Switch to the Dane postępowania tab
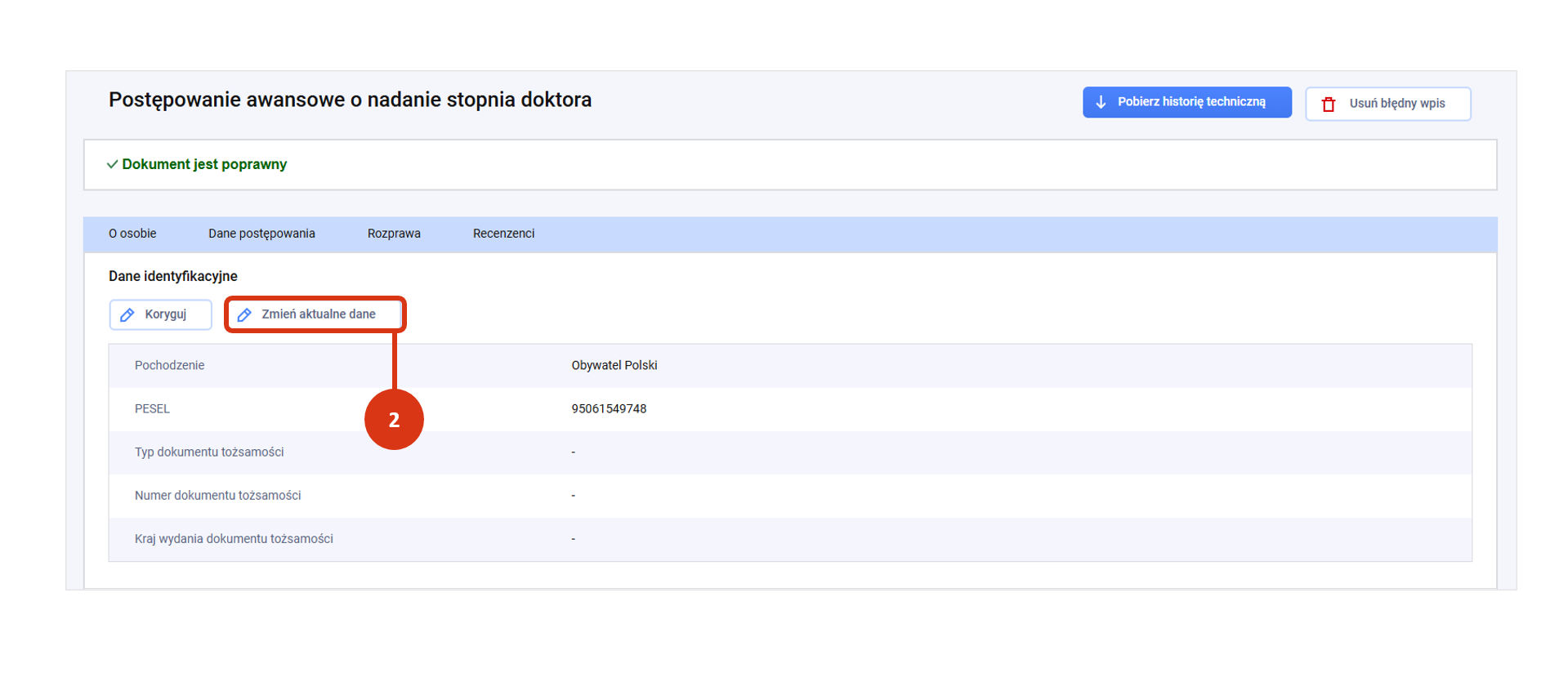Screen dimensions: 1568x695 pos(261,234)
